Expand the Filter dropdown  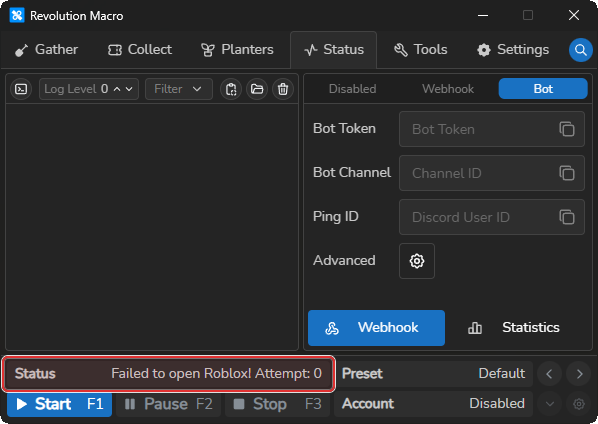(x=179, y=89)
